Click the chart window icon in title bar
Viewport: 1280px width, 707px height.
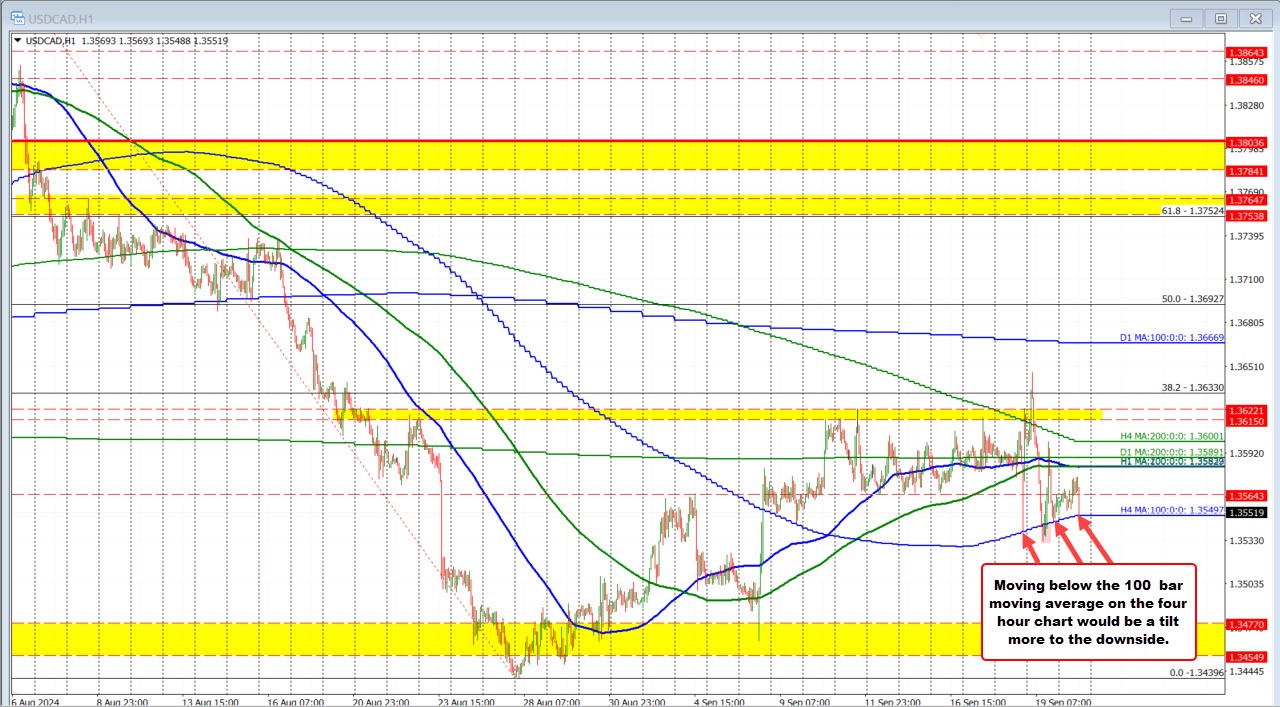pos(16,17)
